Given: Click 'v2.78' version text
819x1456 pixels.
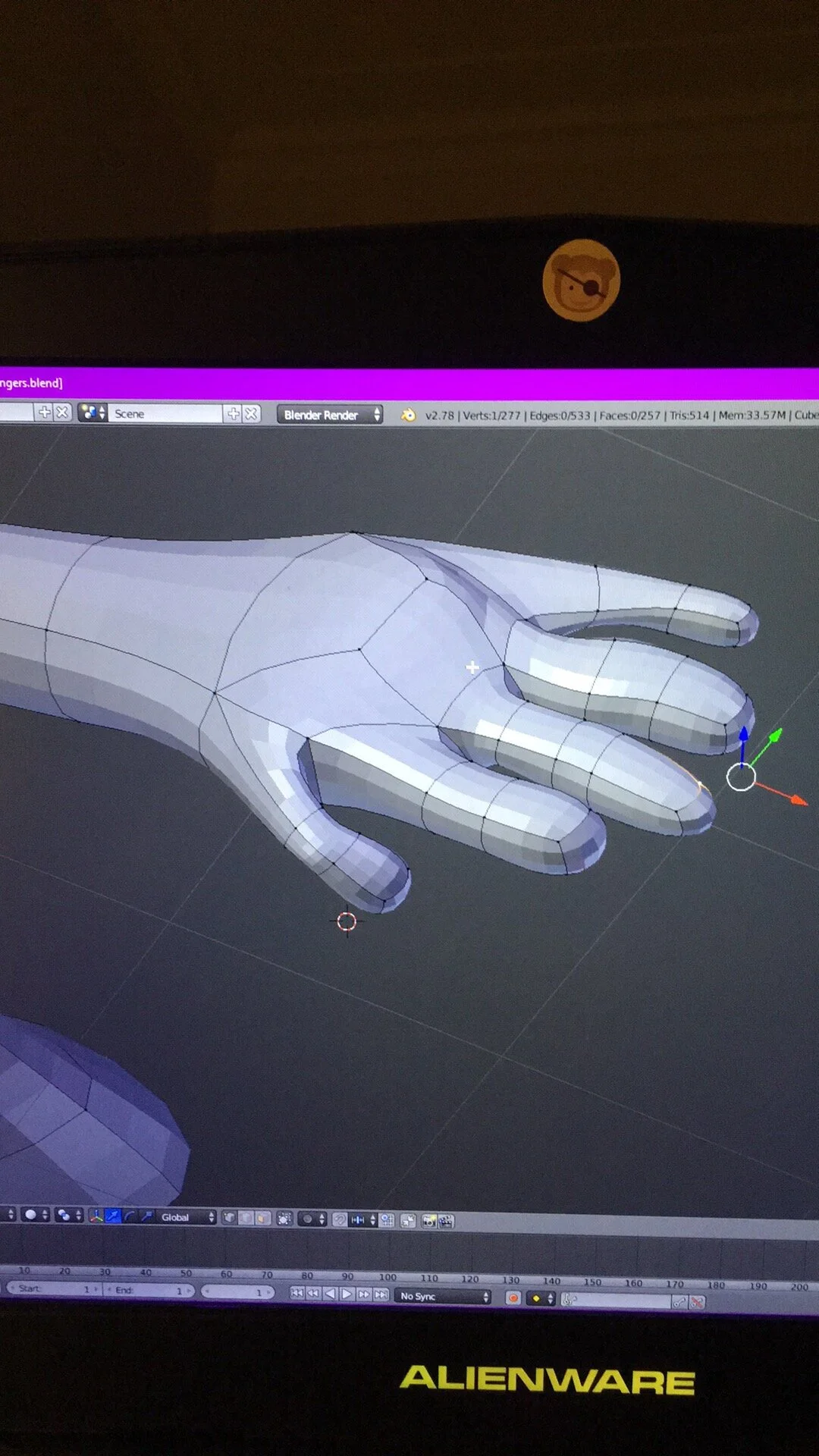Looking at the screenshot, I should pyautogui.click(x=440, y=416).
